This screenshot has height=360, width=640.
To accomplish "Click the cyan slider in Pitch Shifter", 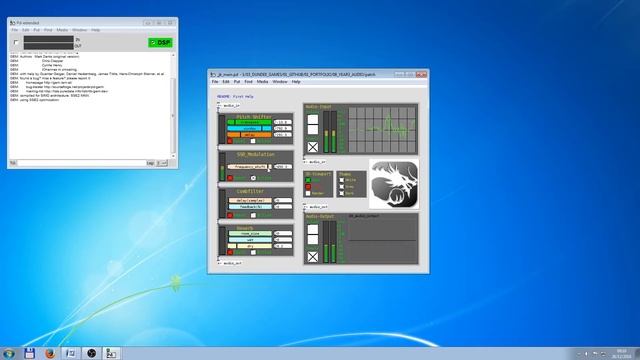I will pyautogui.click(x=249, y=128).
